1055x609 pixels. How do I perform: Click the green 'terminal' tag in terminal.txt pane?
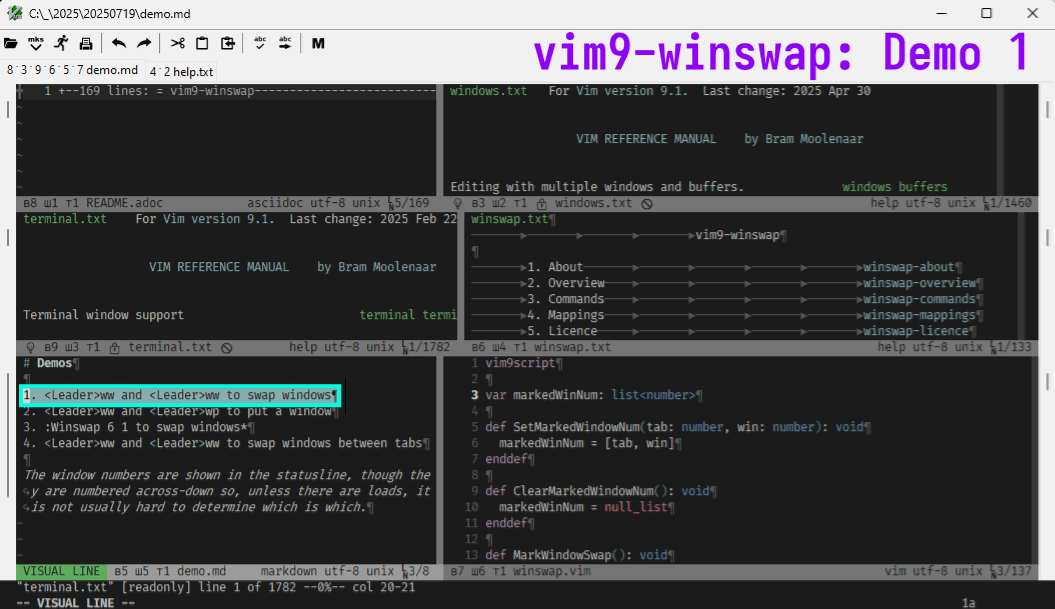(x=387, y=315)
